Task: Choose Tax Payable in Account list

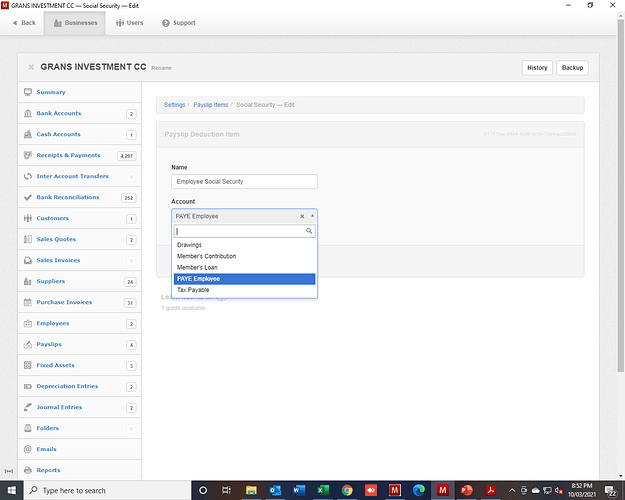Action: pos(244,290)
